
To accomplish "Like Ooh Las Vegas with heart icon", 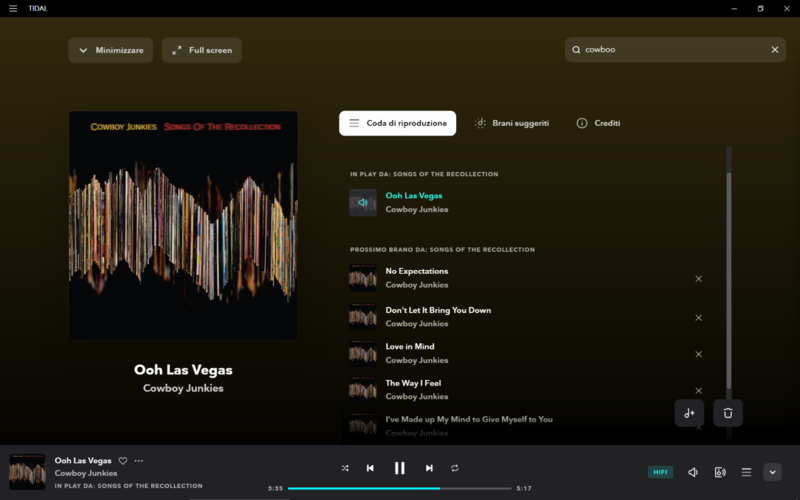I will [x=123, y=461].
